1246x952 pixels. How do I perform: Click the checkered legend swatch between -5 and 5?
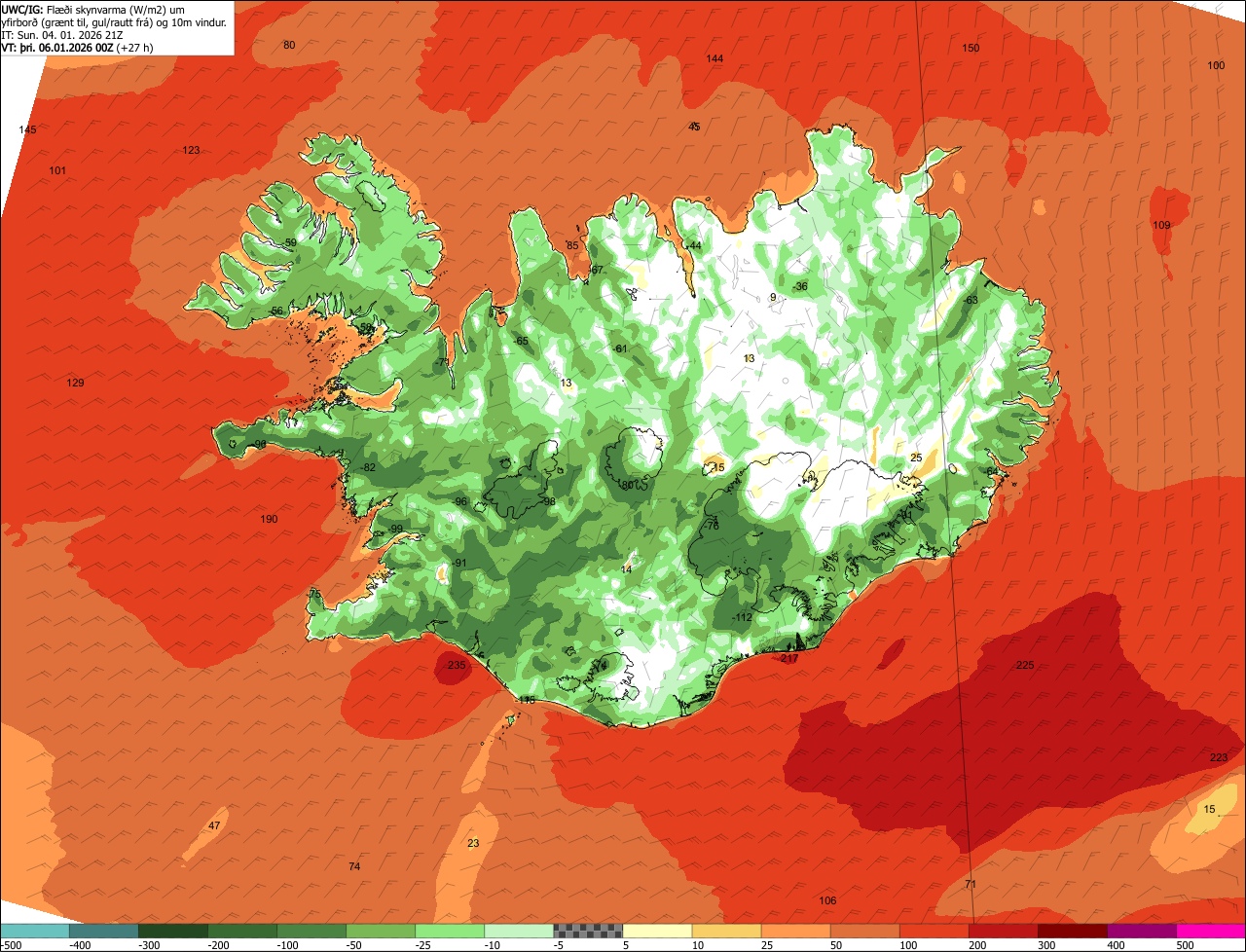[588, 931]
